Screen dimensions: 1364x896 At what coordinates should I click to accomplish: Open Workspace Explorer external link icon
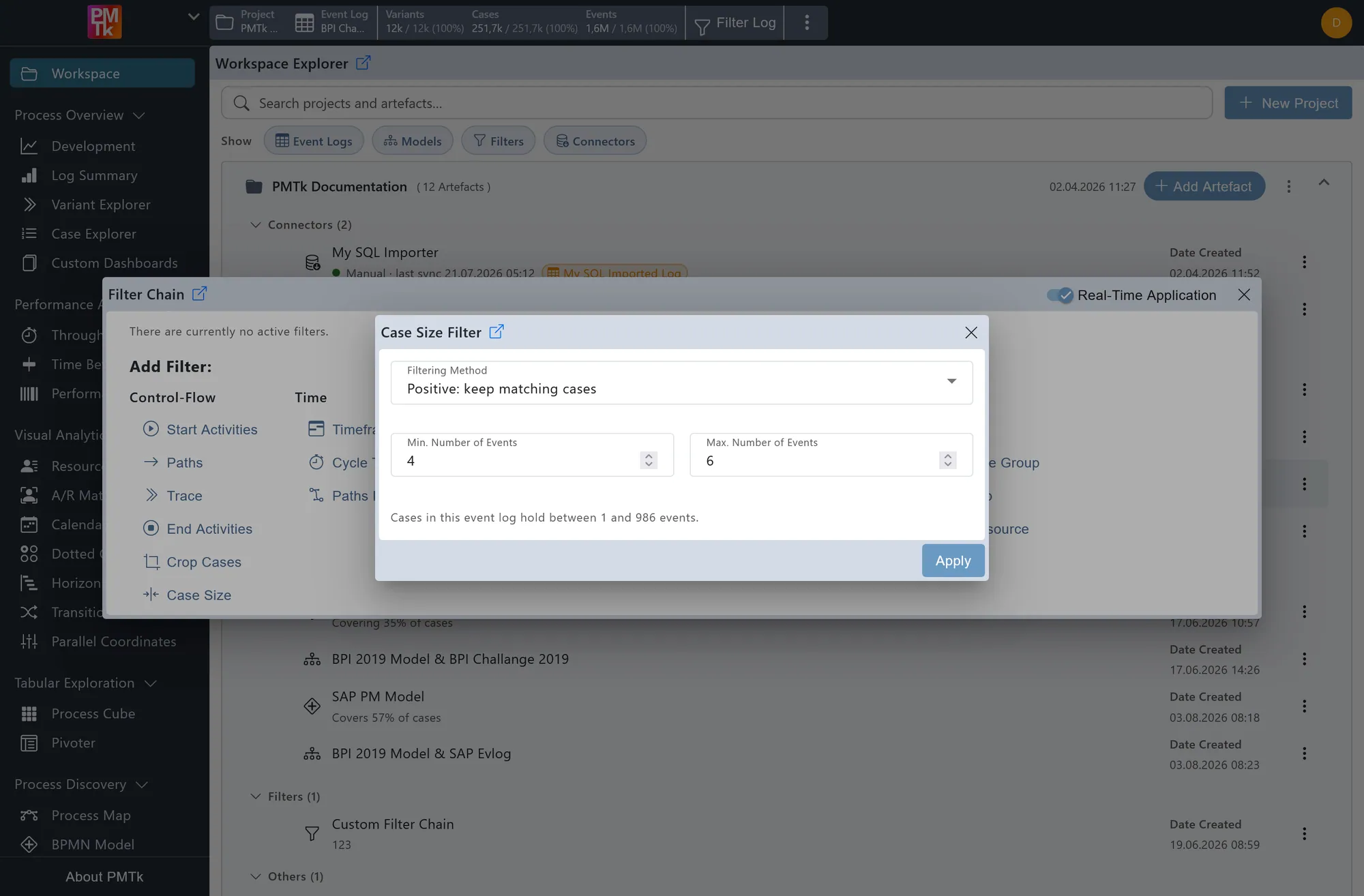[x=364, y=63]
